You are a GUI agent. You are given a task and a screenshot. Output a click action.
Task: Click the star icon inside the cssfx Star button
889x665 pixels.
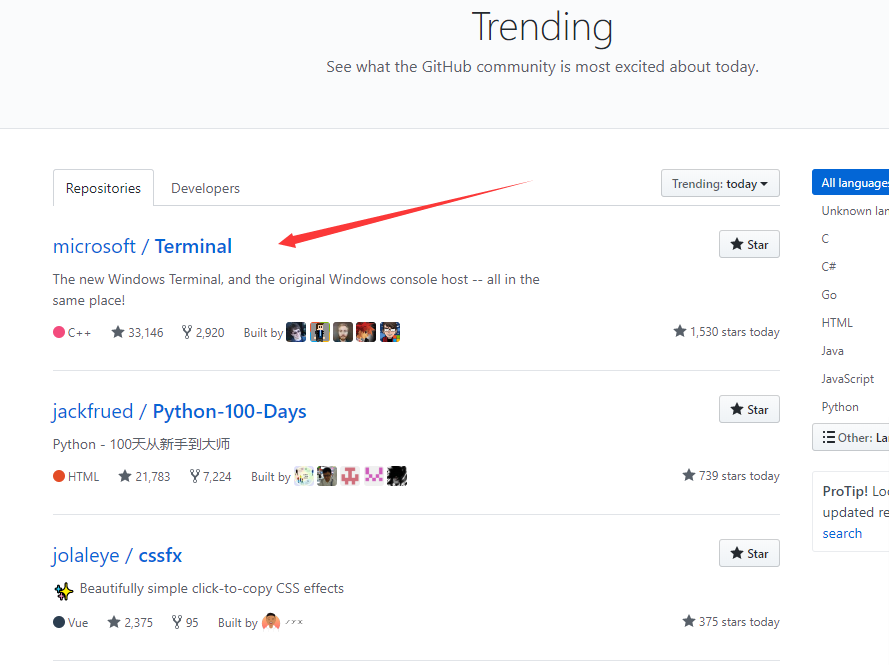737,553
